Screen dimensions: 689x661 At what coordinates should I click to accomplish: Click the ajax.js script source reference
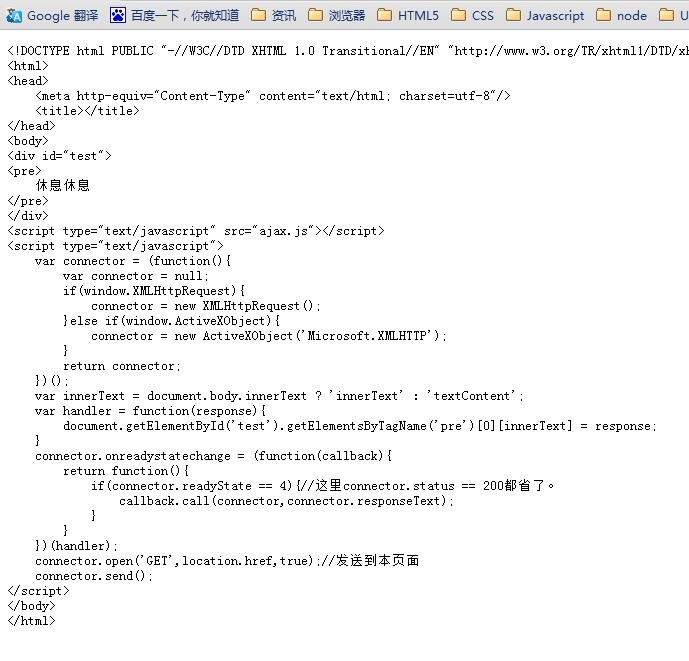285,231
